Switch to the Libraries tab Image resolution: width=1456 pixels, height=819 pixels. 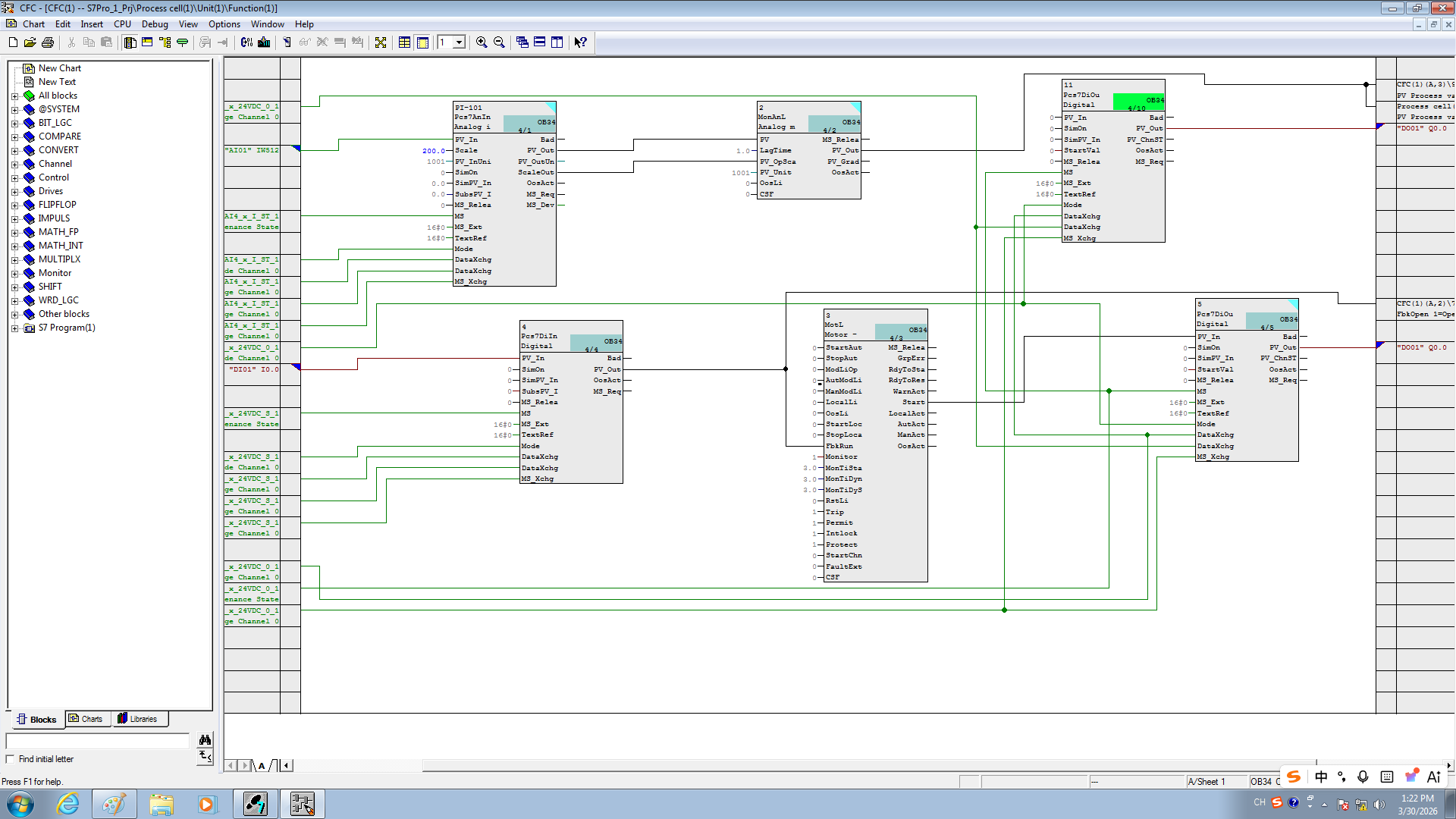click(138, 719)
